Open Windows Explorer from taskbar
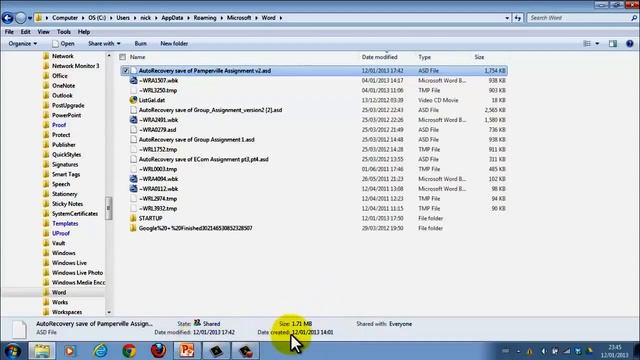The image size is (640, 360). [x=41, y=351]
